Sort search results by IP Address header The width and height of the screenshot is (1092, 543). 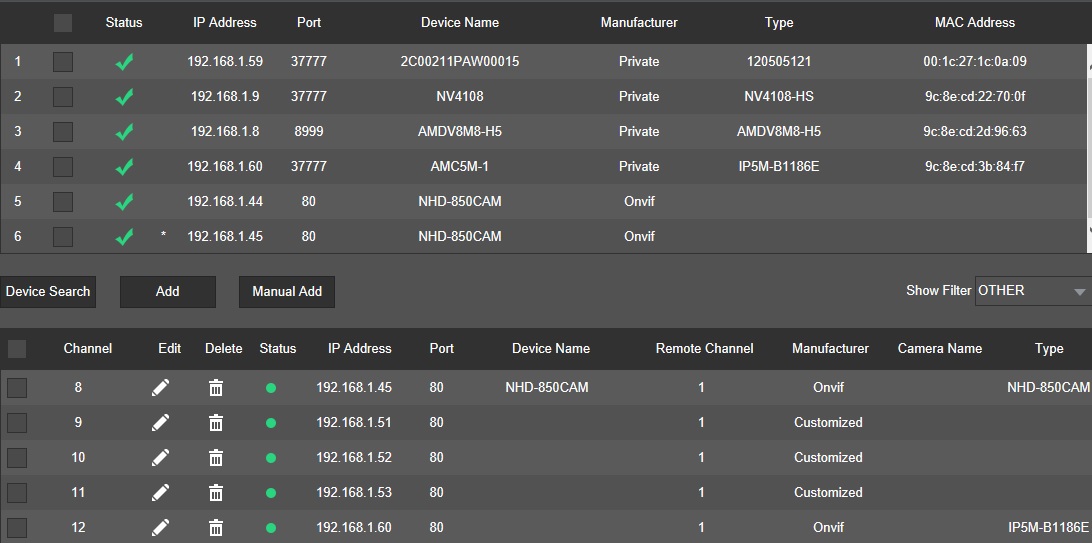click(225, 22)
